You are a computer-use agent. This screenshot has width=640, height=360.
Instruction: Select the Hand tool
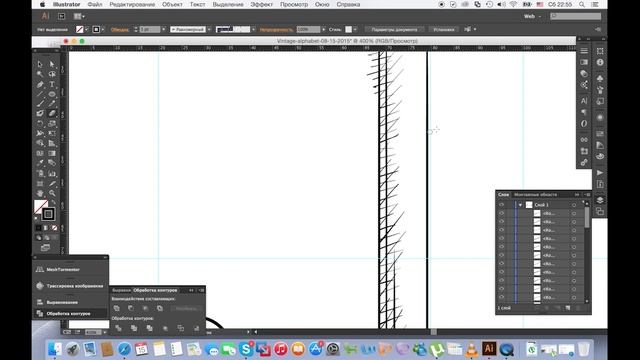click(40, 193)
